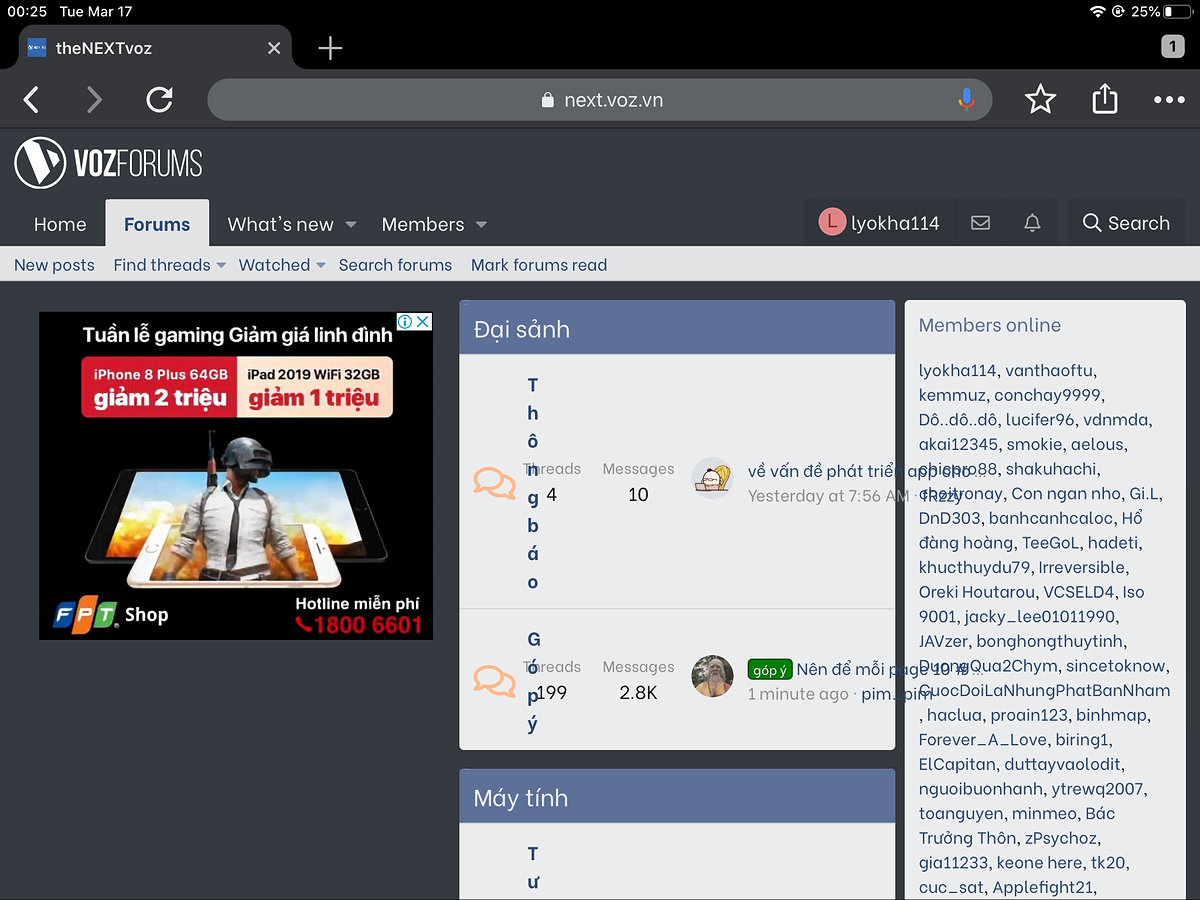Open the Members tab
The image size is (1200, 900).
click(423, 224)
